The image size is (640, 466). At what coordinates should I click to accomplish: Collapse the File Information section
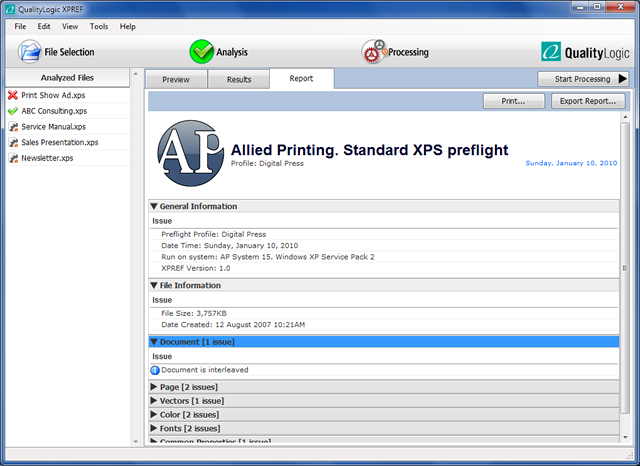point(154,285)
